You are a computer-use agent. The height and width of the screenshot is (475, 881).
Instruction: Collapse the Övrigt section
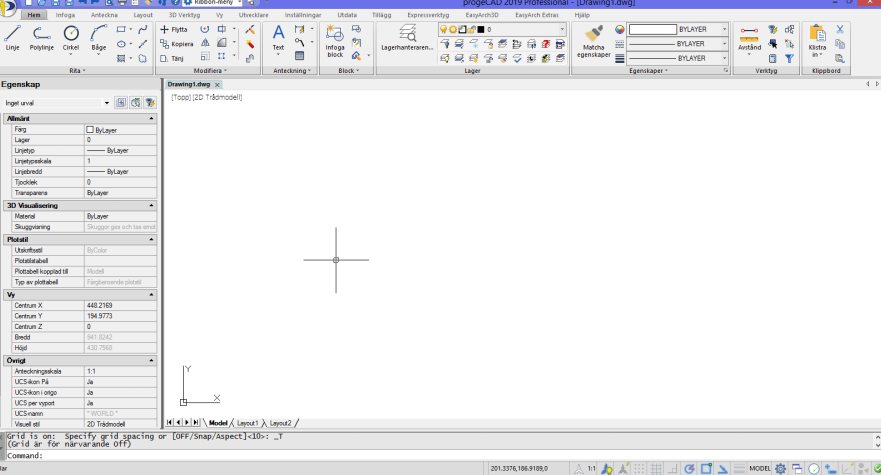151,360
